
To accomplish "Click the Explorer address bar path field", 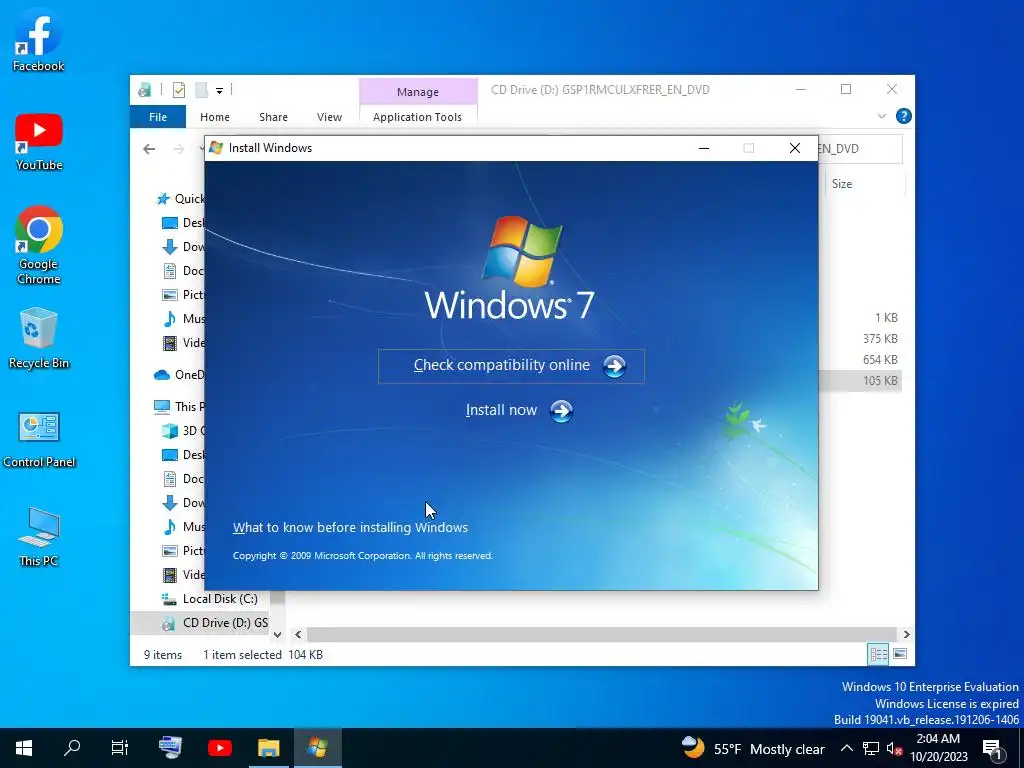I will pos(859,149).
